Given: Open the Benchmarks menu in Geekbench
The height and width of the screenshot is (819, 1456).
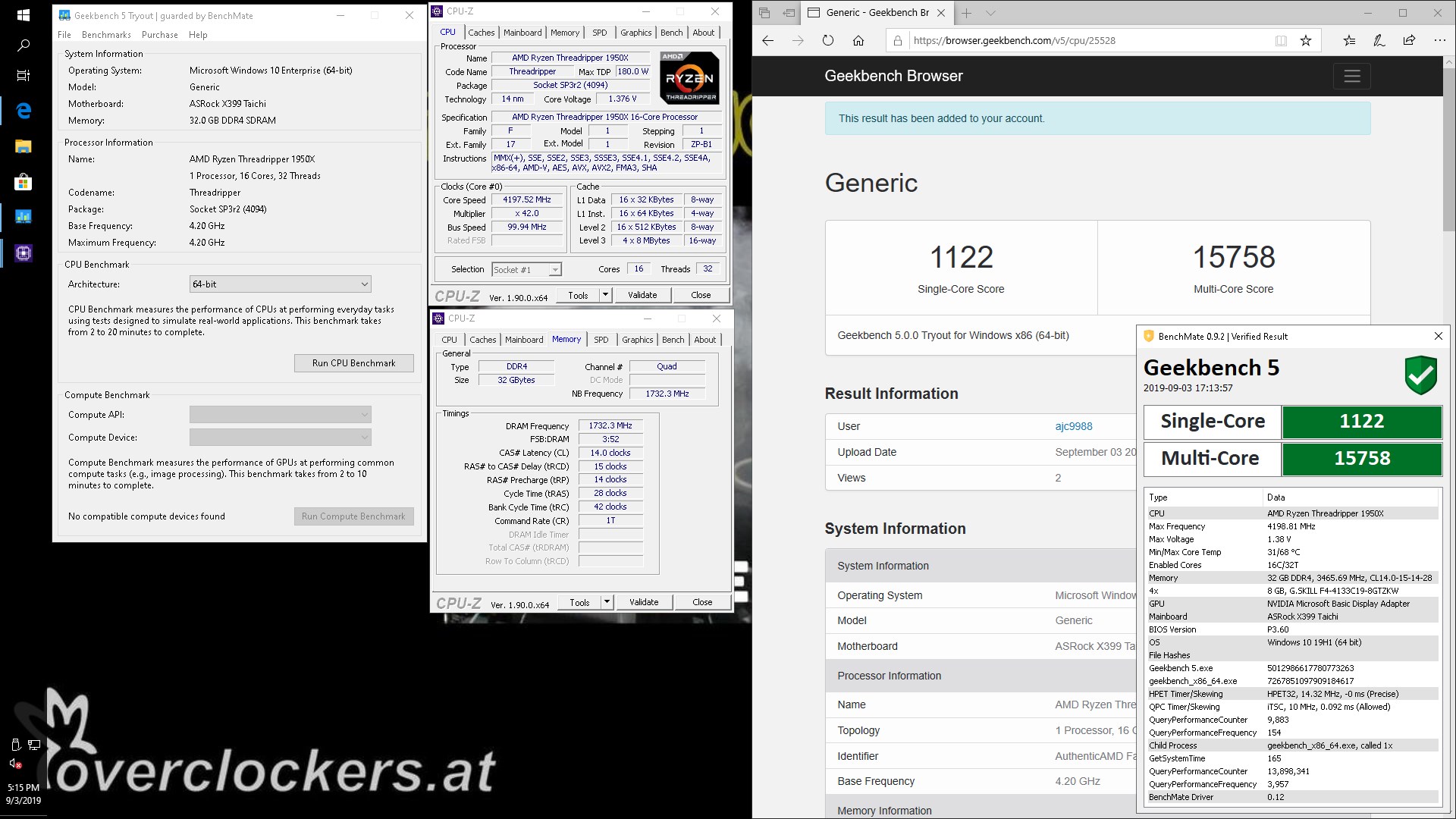Looking at the screenshot, I should (x=106, y=35).
